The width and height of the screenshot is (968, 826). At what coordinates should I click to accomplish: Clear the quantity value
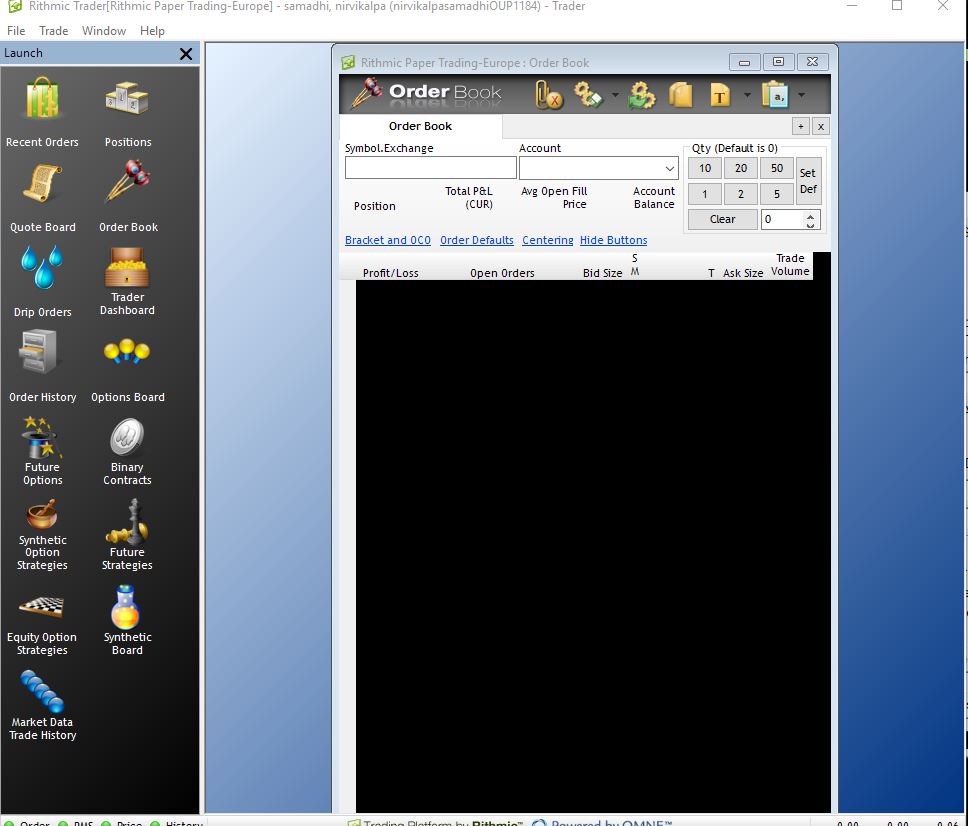[722, 219]
